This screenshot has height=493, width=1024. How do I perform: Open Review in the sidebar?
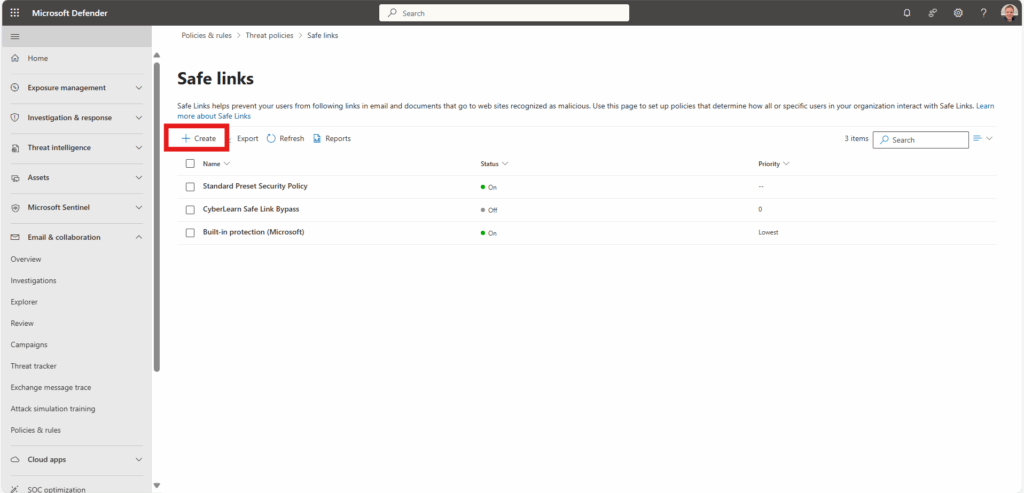tap(22, 323)
